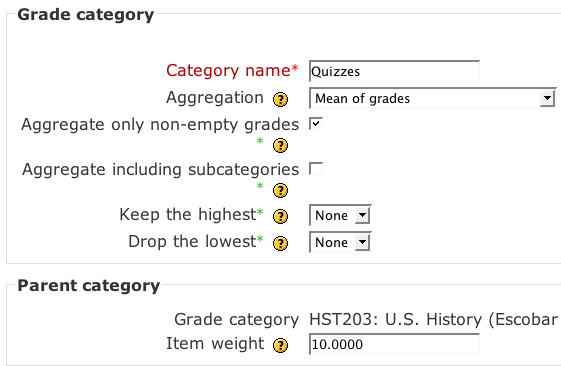Viewport: 561px width, 366px height.
Task: Click the Aggregate only non-empty grades label
Action: point(160,125)
